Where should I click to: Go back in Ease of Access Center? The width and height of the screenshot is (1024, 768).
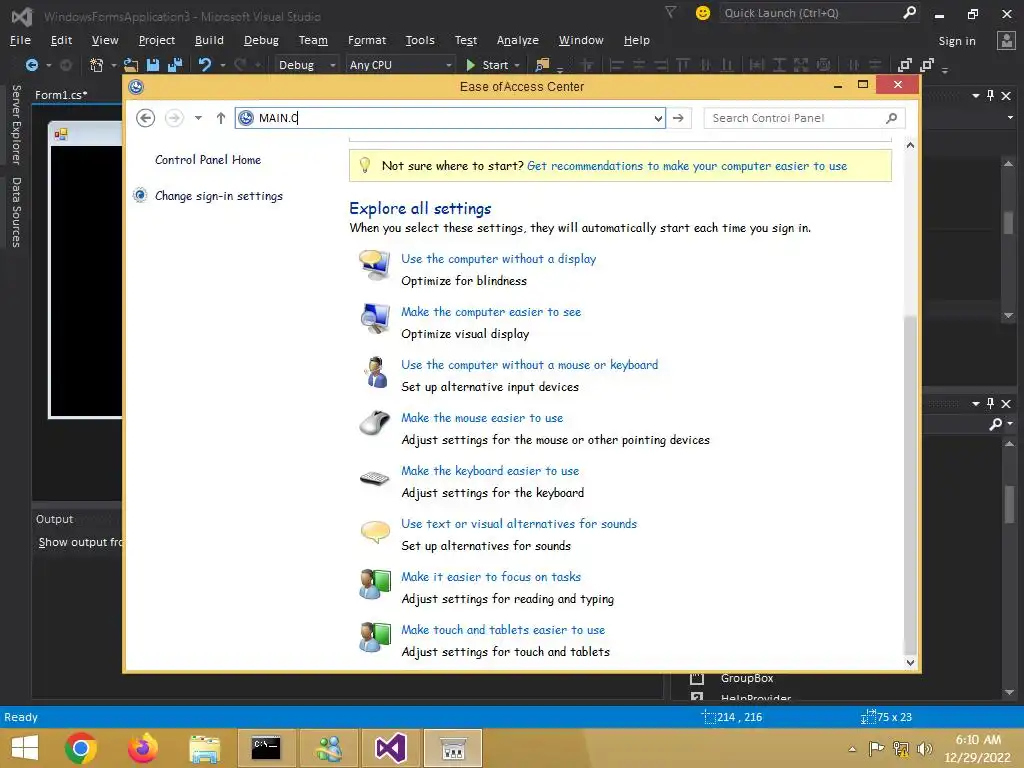[x=146, y=118]
